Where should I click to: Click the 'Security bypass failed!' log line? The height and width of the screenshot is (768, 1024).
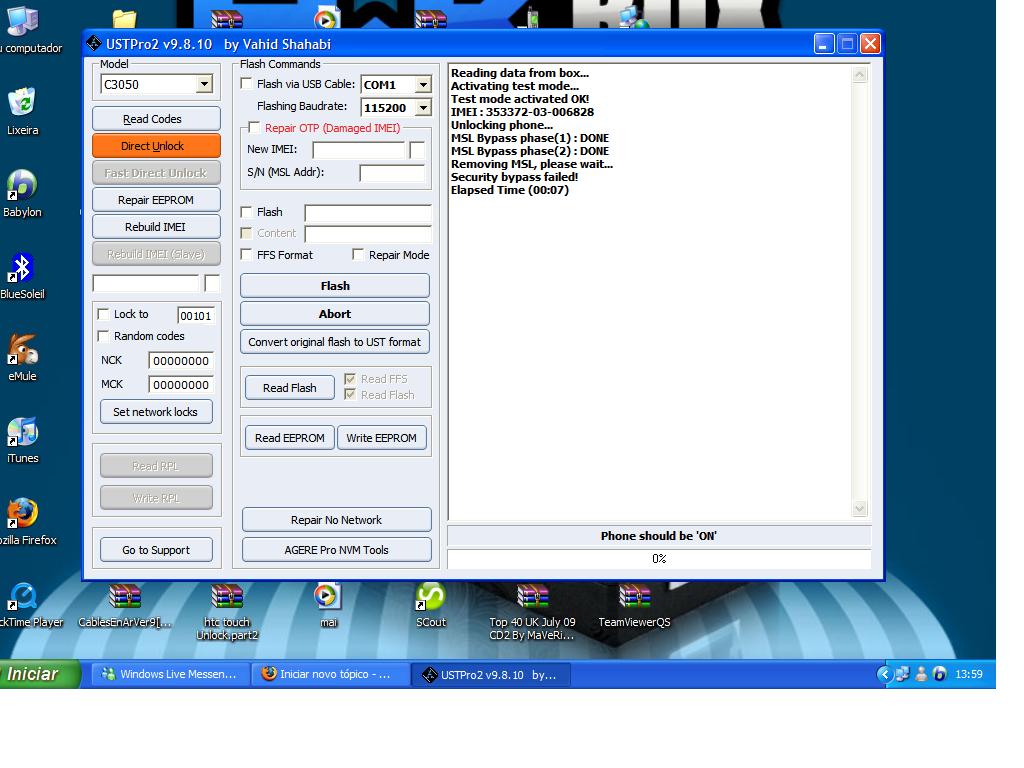(x=515, y=177)
